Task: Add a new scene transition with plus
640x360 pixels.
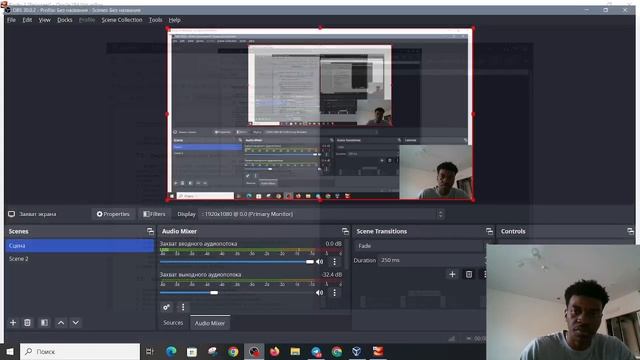Action: tap(452, 274)
